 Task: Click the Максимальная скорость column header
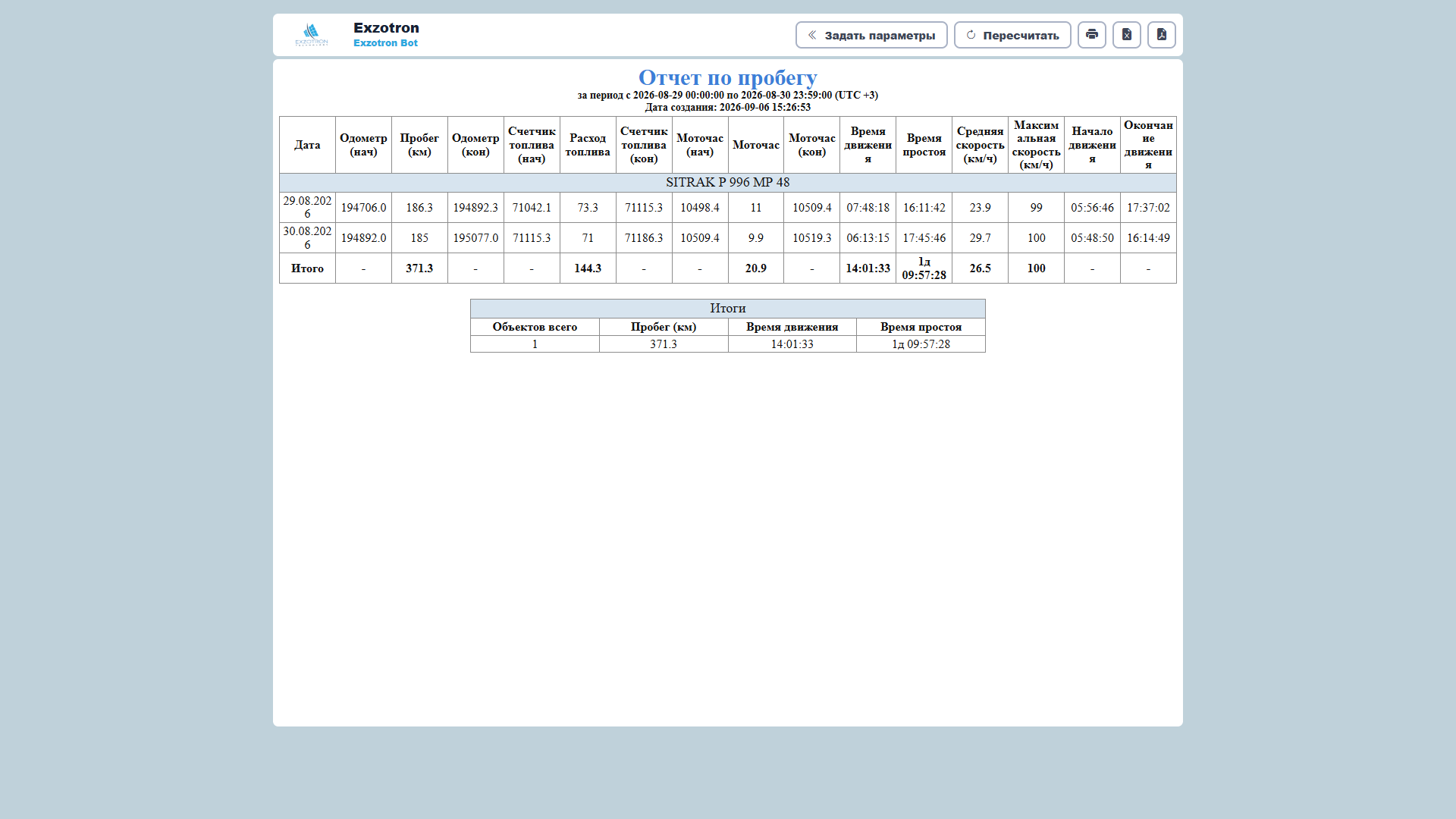point(1036,145)
